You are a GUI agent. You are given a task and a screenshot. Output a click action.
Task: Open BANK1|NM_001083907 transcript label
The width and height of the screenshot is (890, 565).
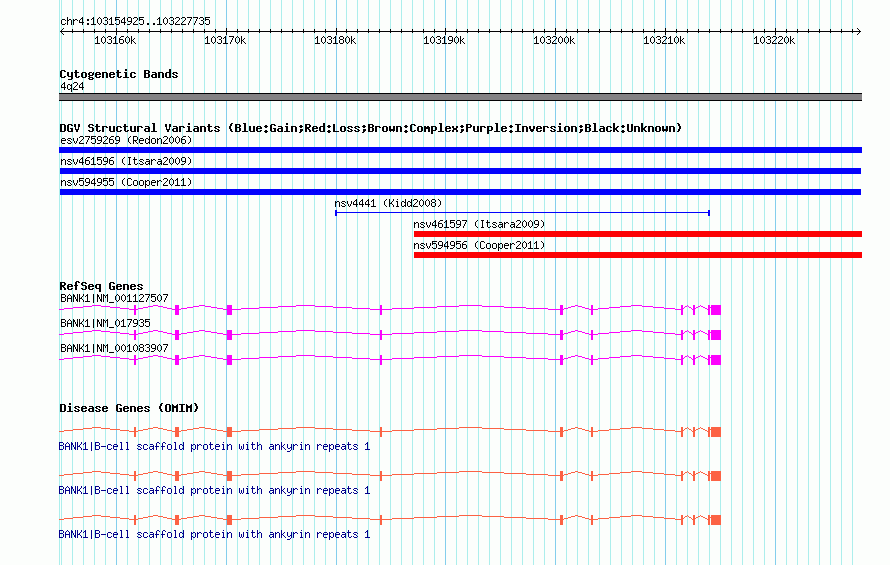pyautogui.click(x=114, y=348)
